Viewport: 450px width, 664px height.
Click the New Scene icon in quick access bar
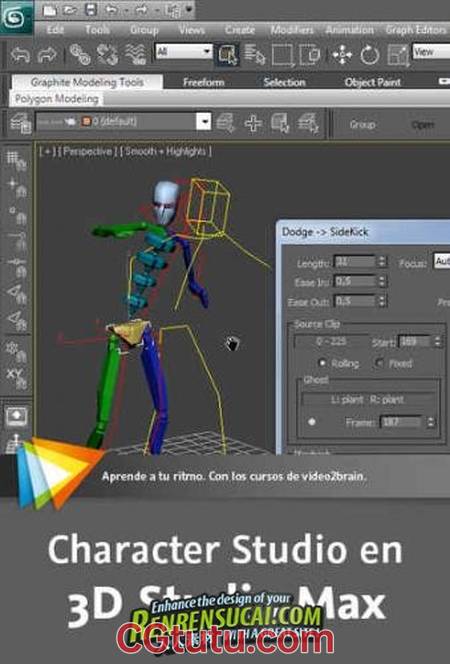pos(50,10)
